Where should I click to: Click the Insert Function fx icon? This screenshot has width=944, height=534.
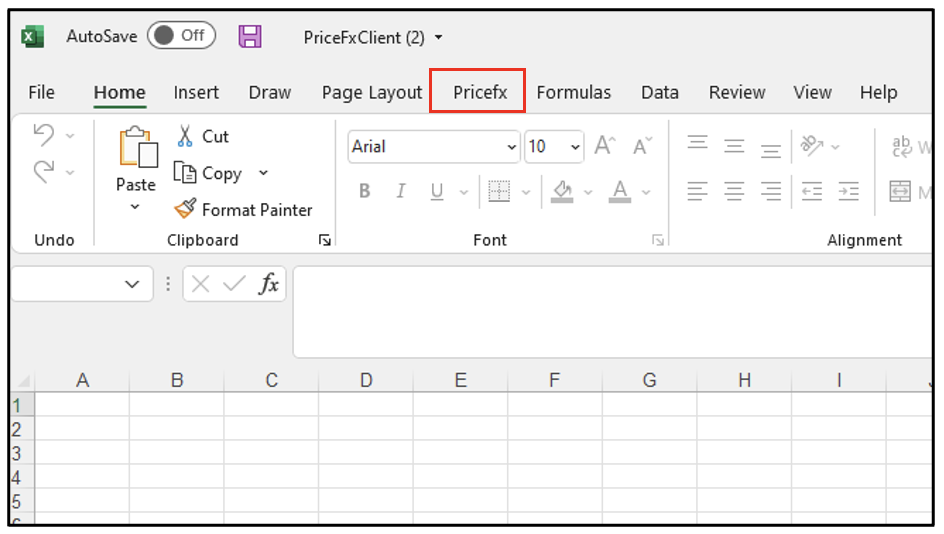(268, 284)
